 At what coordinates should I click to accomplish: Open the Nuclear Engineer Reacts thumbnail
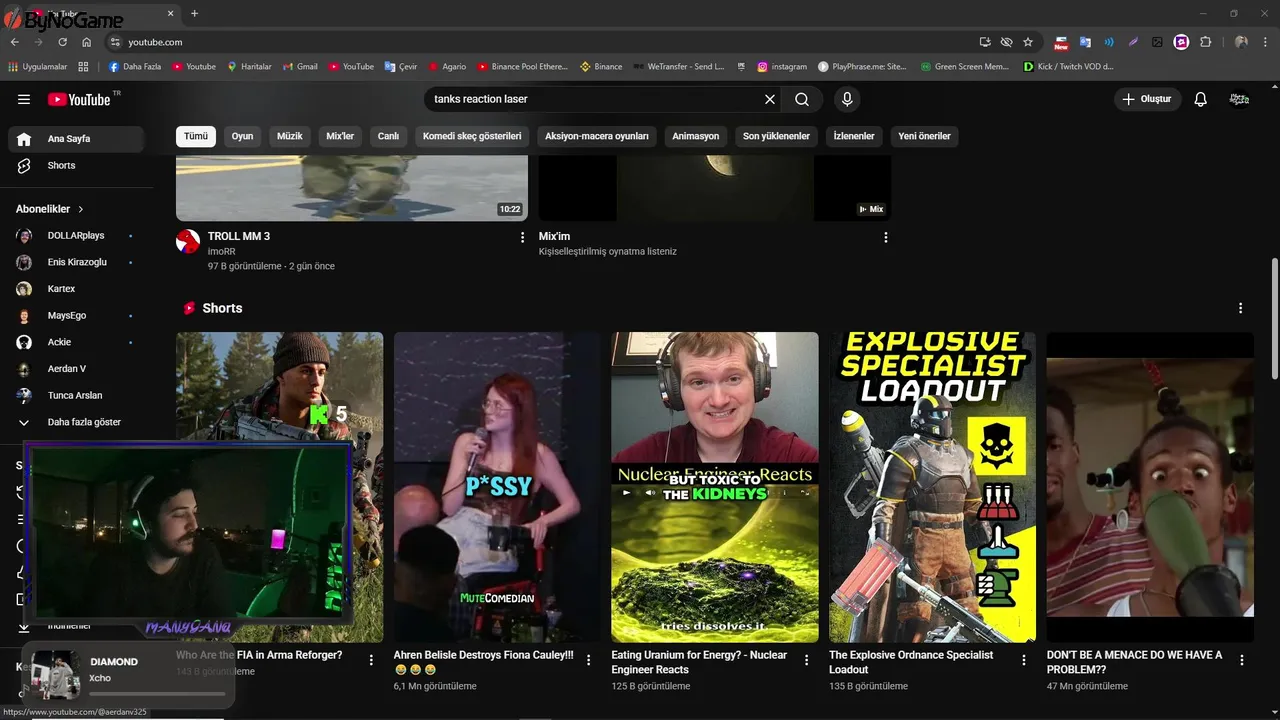(715, 487)
